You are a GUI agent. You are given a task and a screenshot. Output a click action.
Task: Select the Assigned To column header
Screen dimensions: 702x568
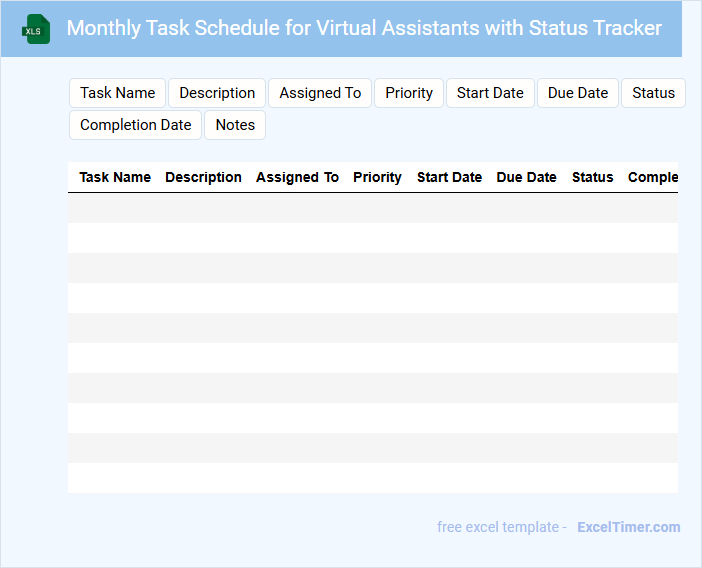pyautogui.click(x=297, y=177)
